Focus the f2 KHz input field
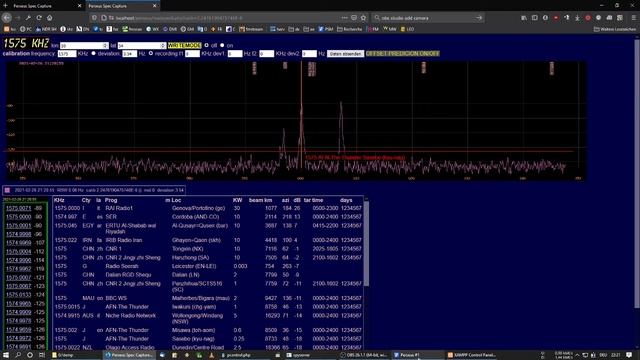Image resolution: width=640 pixels, height=360 pixels. 266,54
